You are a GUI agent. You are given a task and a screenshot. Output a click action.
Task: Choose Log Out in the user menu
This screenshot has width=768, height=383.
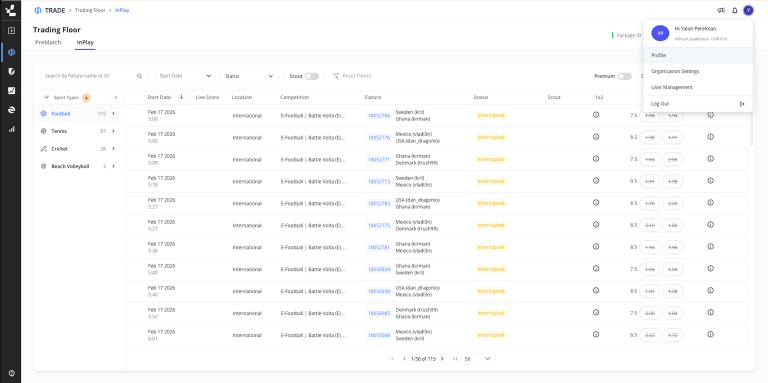pyautogui.click(x=698, y=104)
